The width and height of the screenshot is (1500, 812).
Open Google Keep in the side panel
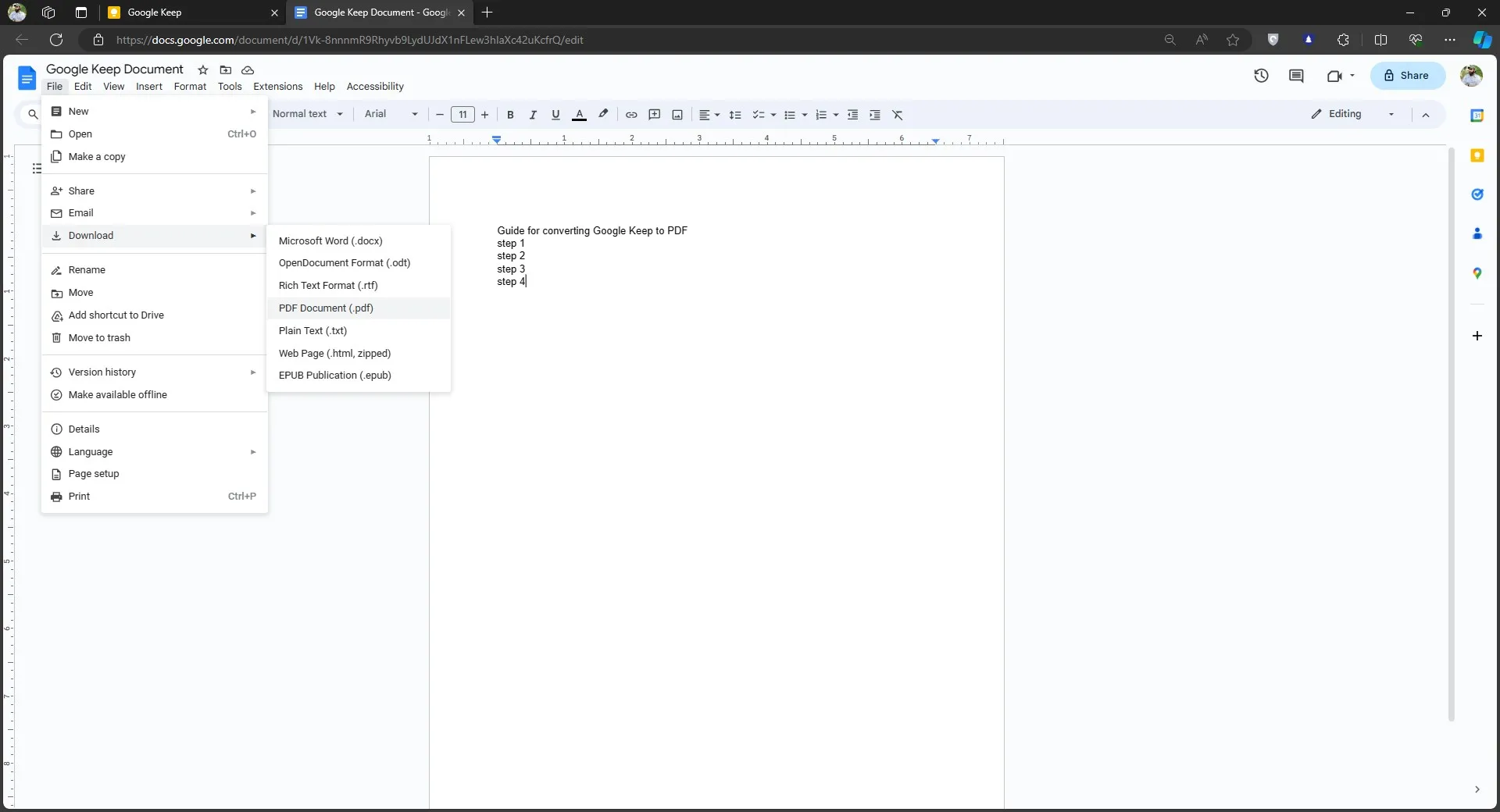tap(1477, 155)
